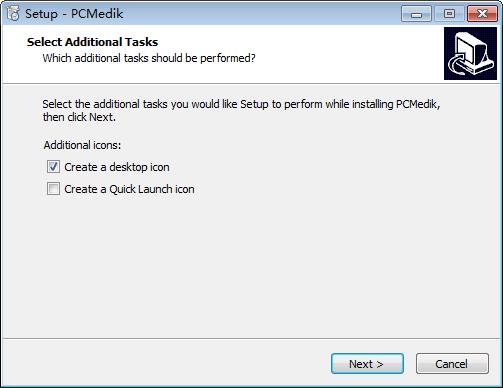Click the "Select Additional Tasks" heading
The width and height of the screenshot is (503, 388).
(92, 42)
